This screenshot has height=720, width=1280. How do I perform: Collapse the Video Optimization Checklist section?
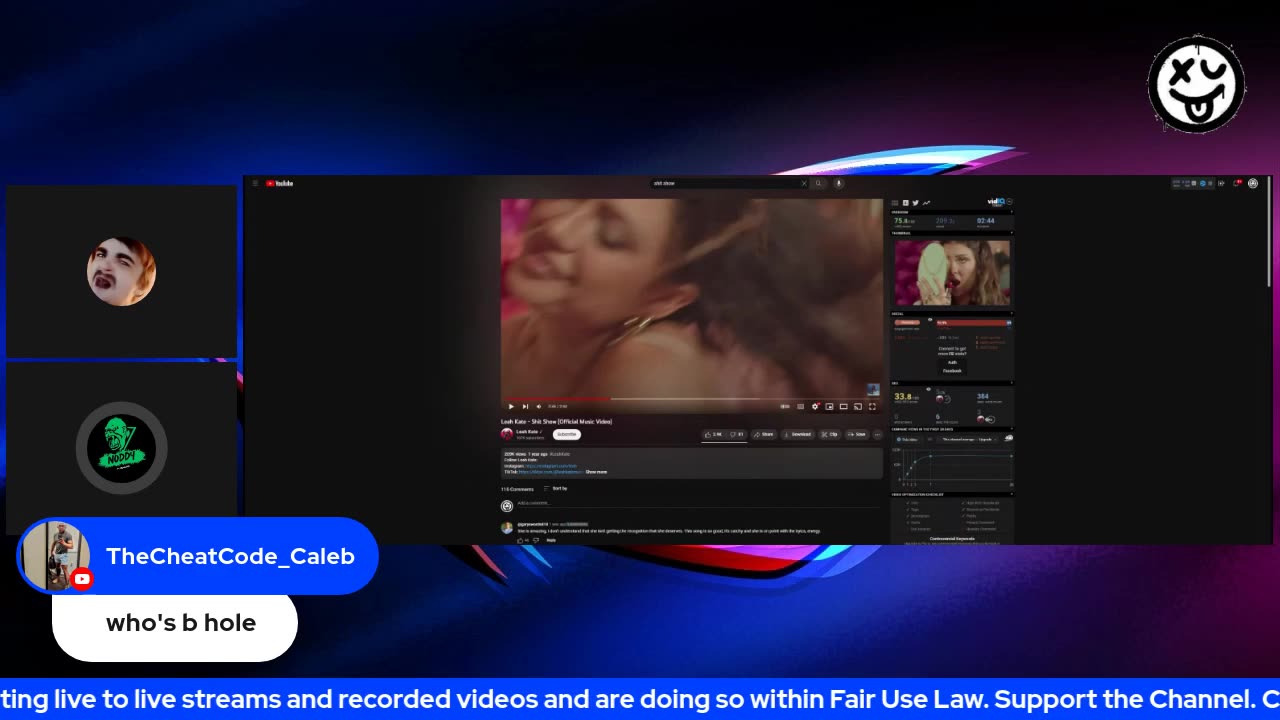tap(1011, 494)
